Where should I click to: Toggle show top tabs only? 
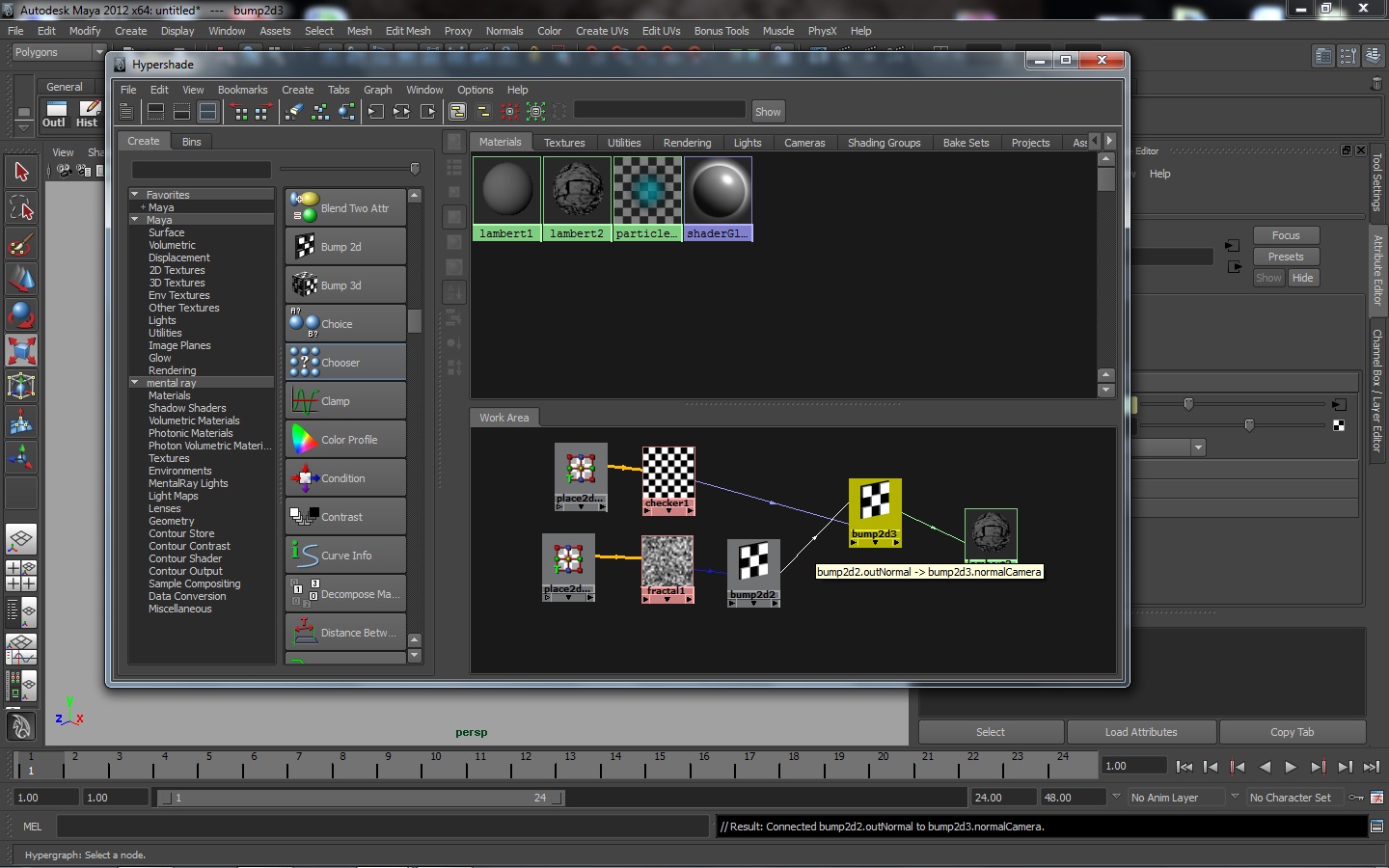(x=155, y=112)
